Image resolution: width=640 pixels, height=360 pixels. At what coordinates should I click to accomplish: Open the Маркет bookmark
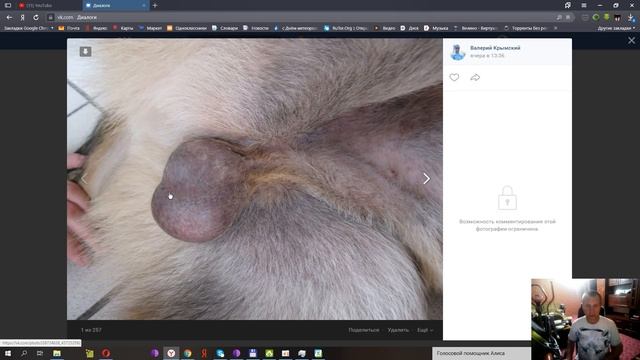pos(150,28)
